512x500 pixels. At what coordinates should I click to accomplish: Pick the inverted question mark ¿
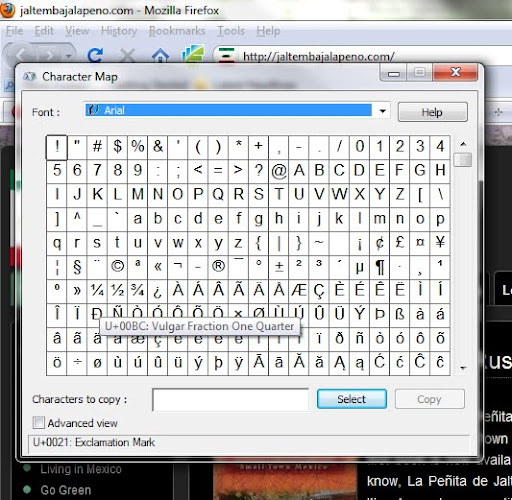(x=158, y=291)
